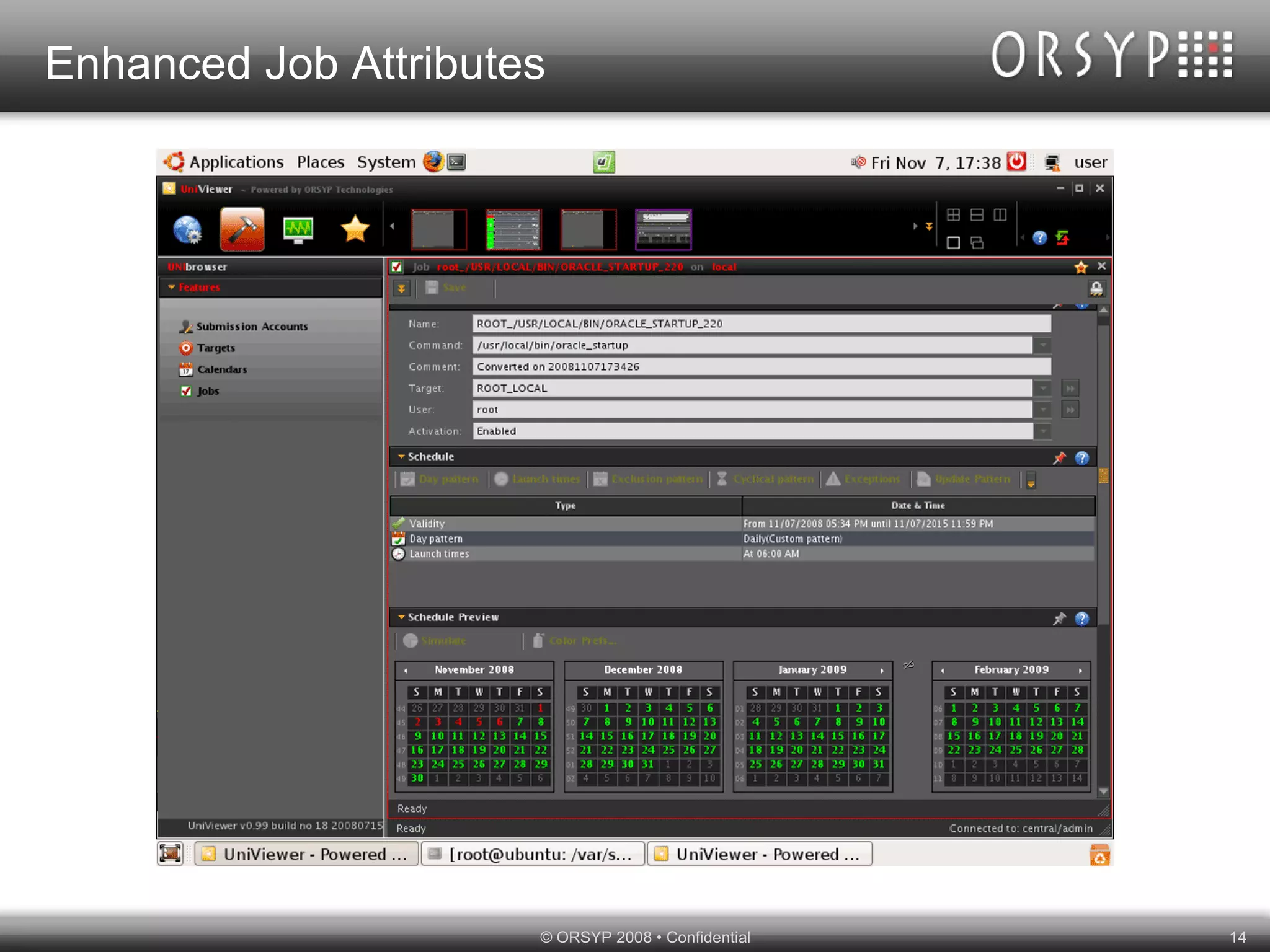Screen dimensions: 1270x952
Task: Click the Exceptions toolbar button
Action: 863,479
